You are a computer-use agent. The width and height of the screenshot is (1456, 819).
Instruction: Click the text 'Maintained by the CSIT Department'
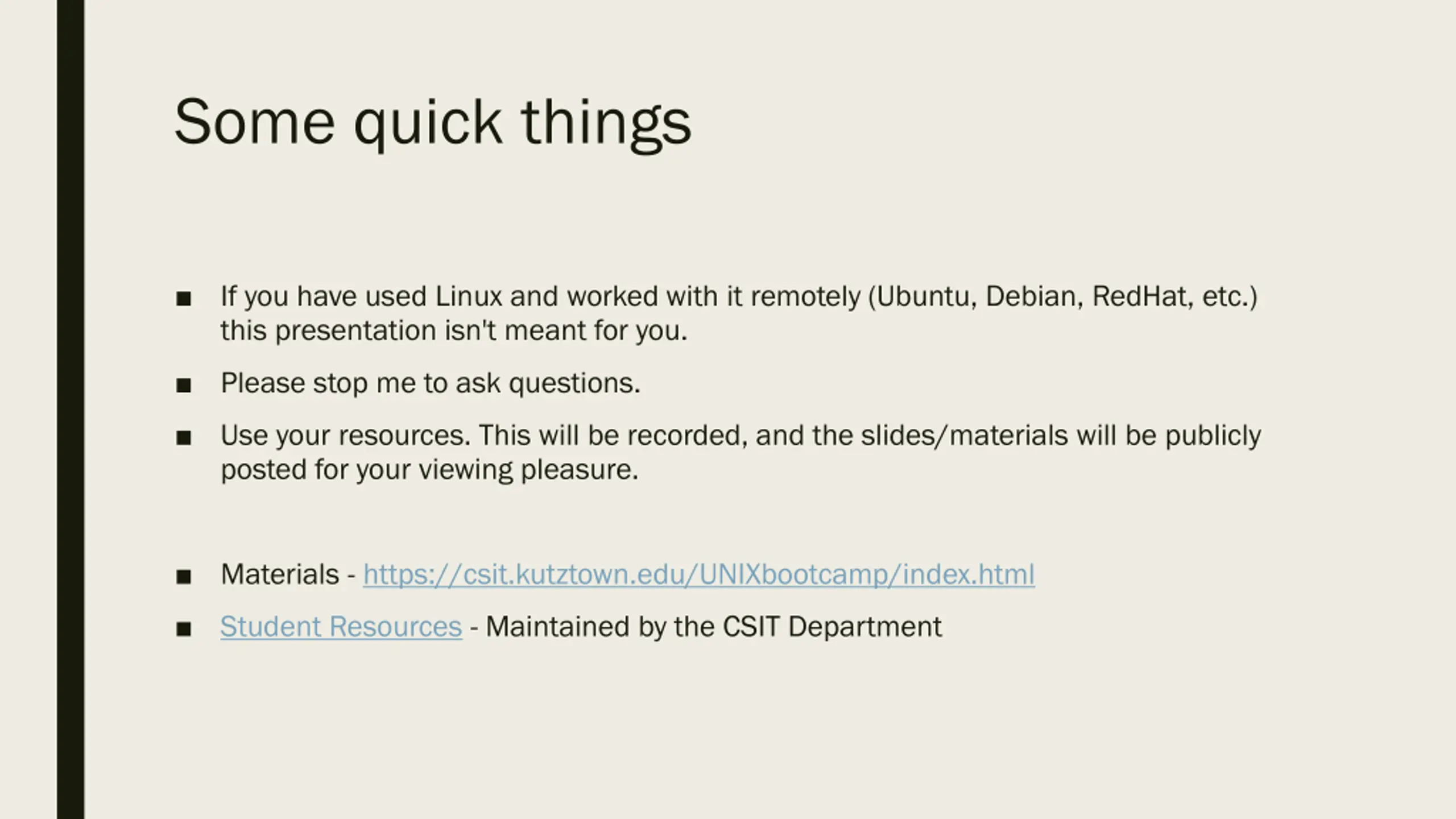coord(714,627)
